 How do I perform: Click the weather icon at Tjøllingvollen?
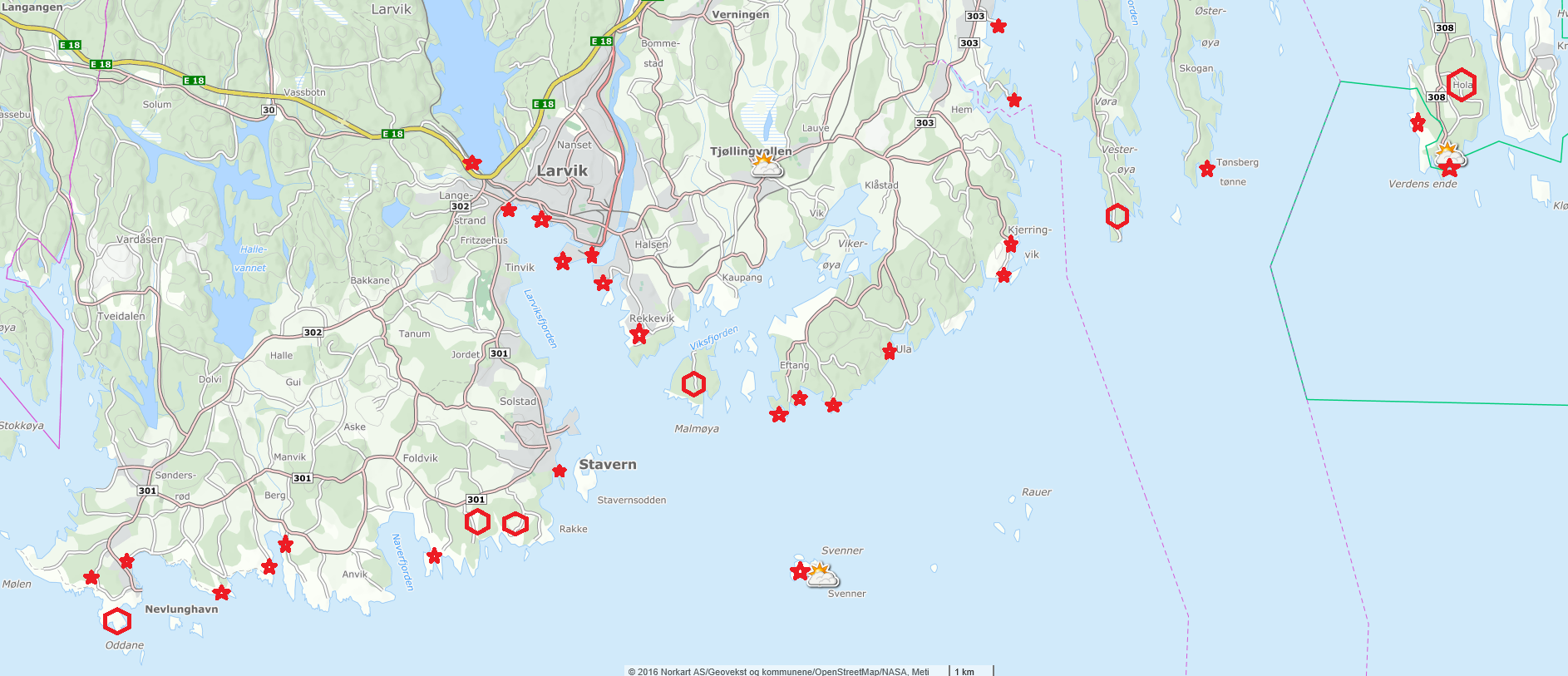(x=766, y=165)
